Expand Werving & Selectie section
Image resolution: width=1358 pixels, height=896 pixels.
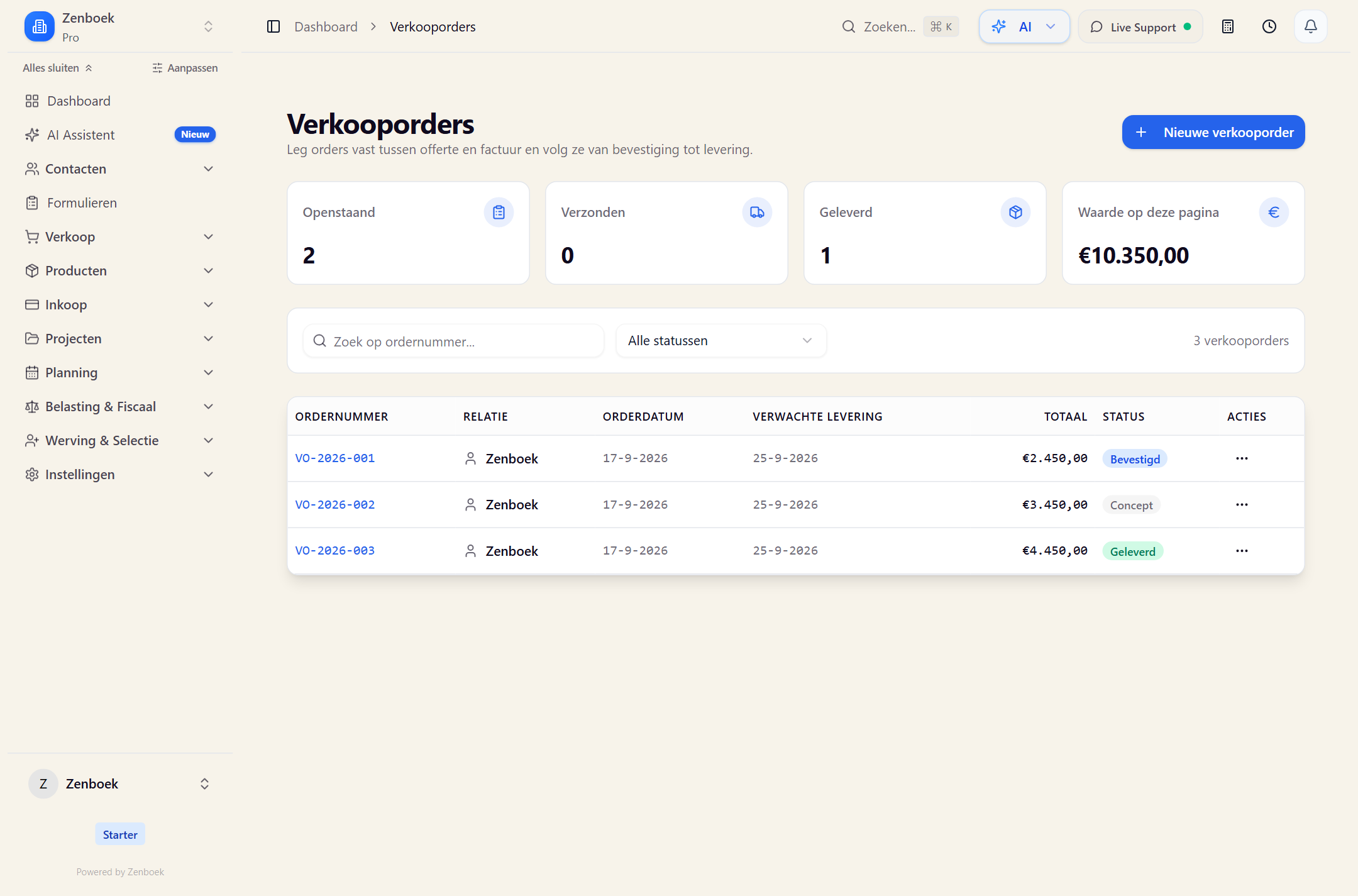pos(119,440)
